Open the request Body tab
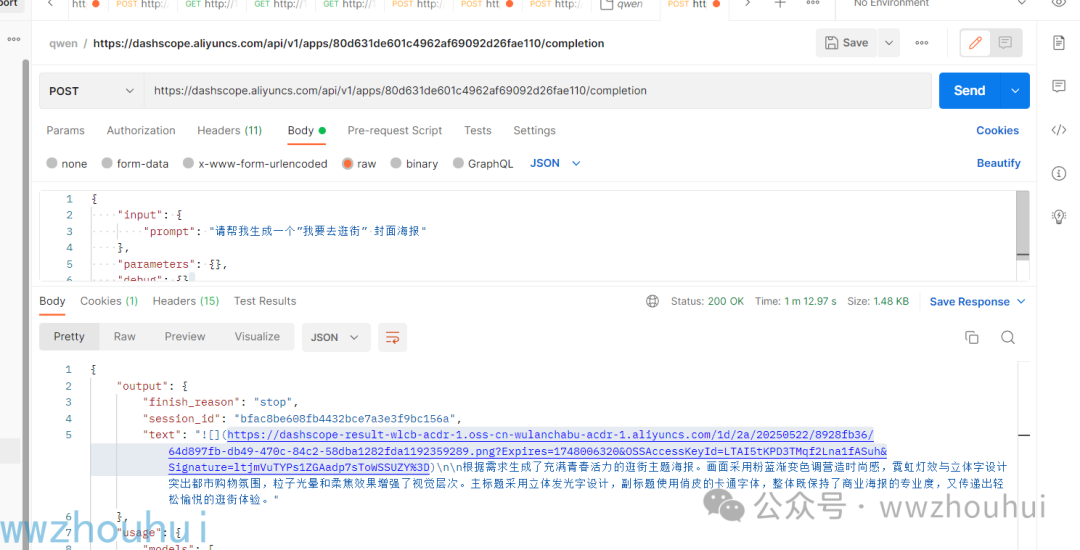 point(307,130)
